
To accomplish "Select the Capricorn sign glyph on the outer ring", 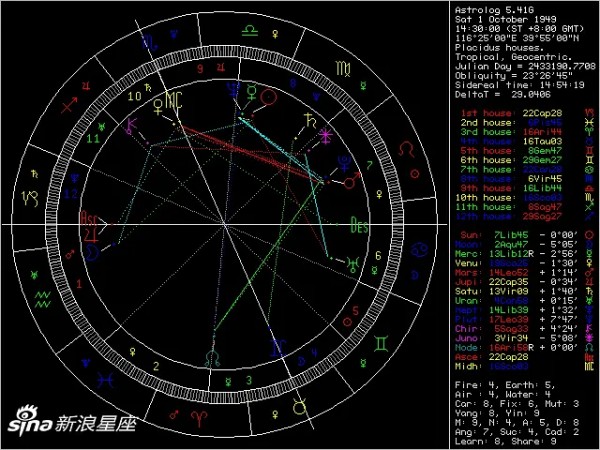I will (x=30, y=198).
